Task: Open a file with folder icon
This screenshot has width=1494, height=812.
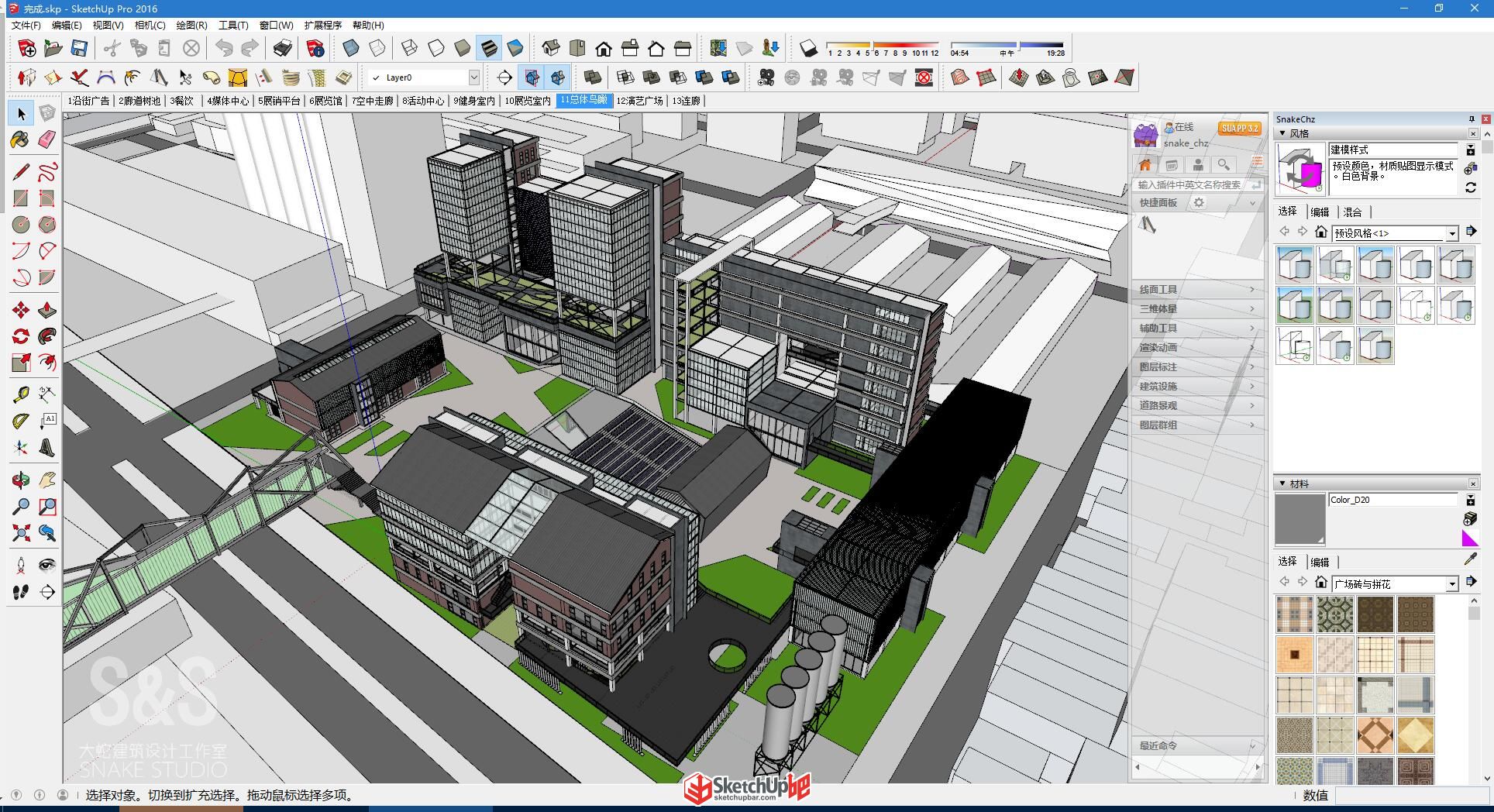Action: coord(53,49)
